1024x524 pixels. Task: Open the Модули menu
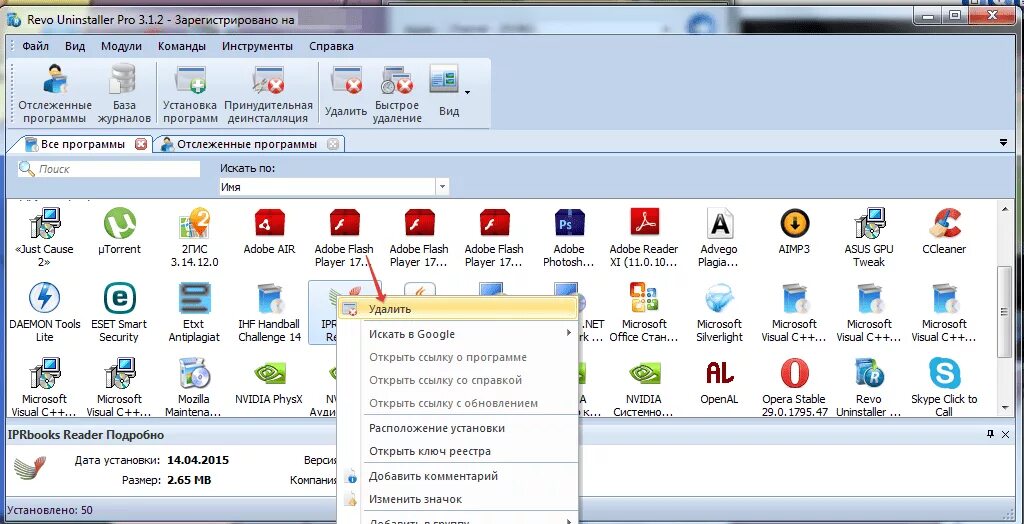click(x=121, y=46)
